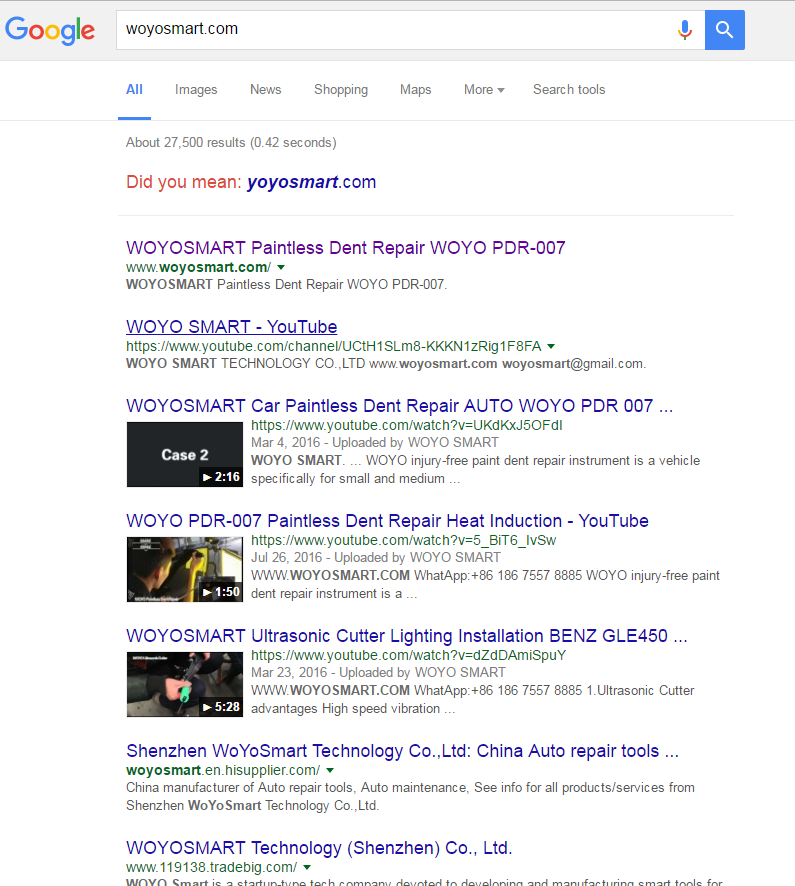Click the Case 2 video thumbnail
Viewport: 795px width, 886px height.
coord(185,454)
